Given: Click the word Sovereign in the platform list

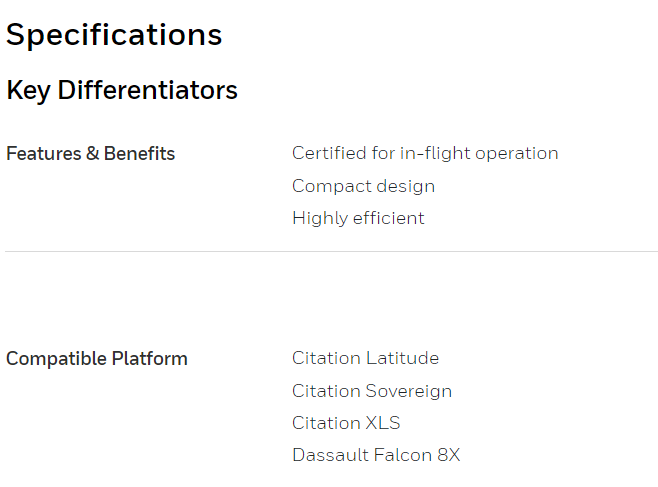Looking at the screenshot, I should tap(409, 391).
